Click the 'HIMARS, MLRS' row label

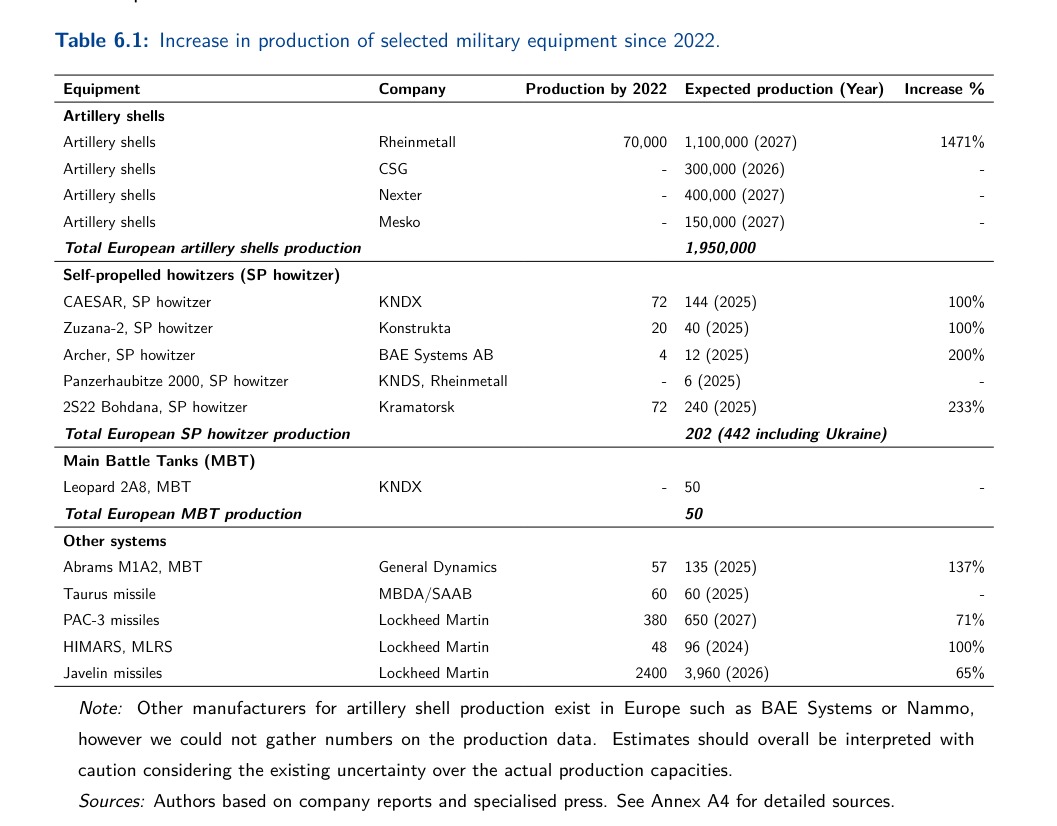pos(118,647)
